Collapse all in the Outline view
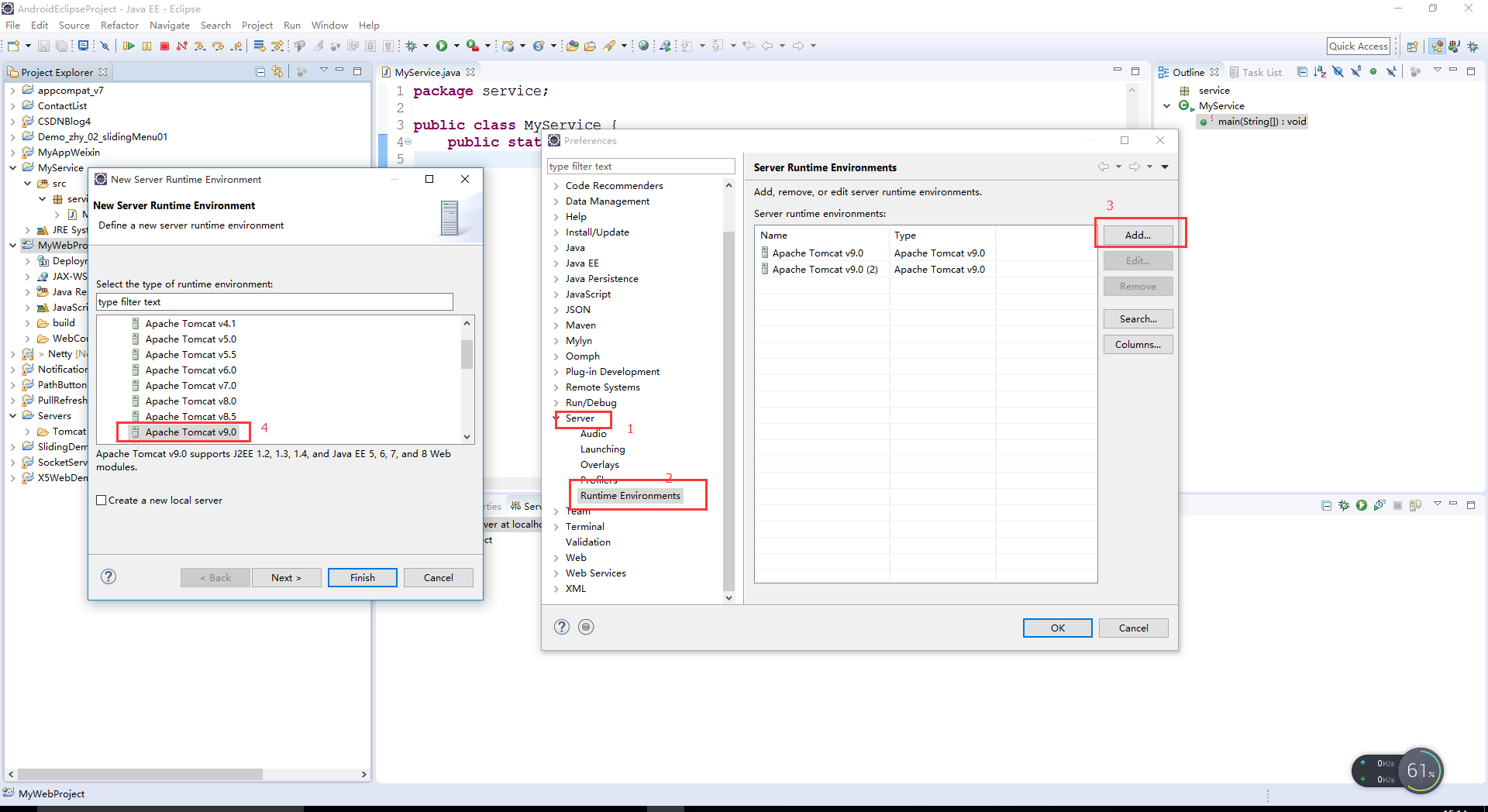The width and height of the screenshot is (1488, 812). point(1302,72)
